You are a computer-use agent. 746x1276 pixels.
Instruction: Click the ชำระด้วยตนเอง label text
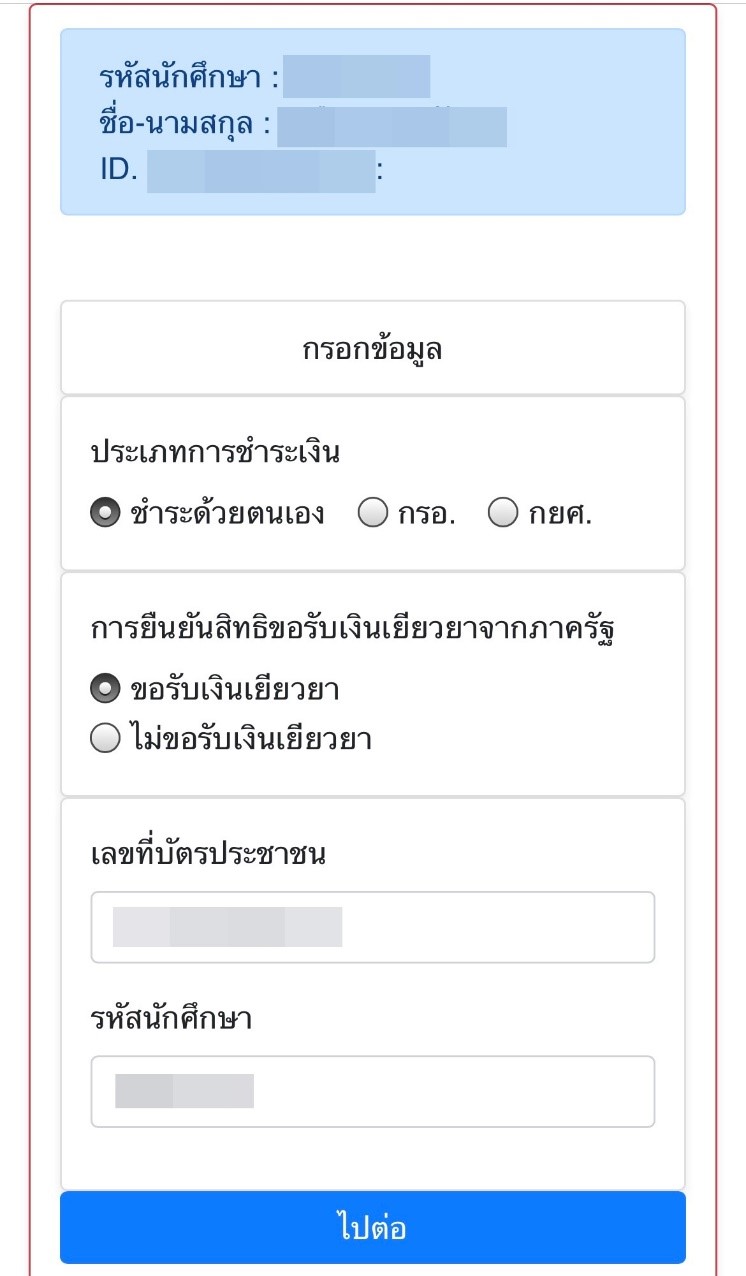click(x=227, y=514)
